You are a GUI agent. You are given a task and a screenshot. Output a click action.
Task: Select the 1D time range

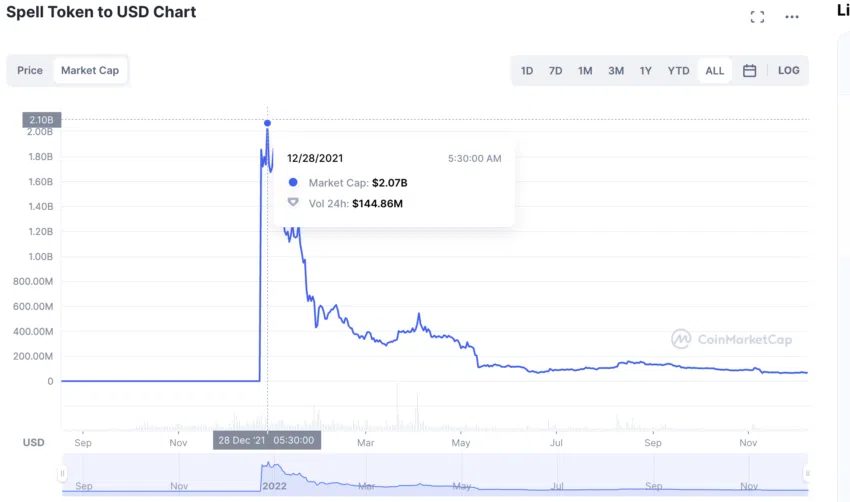tap(527, 70)
